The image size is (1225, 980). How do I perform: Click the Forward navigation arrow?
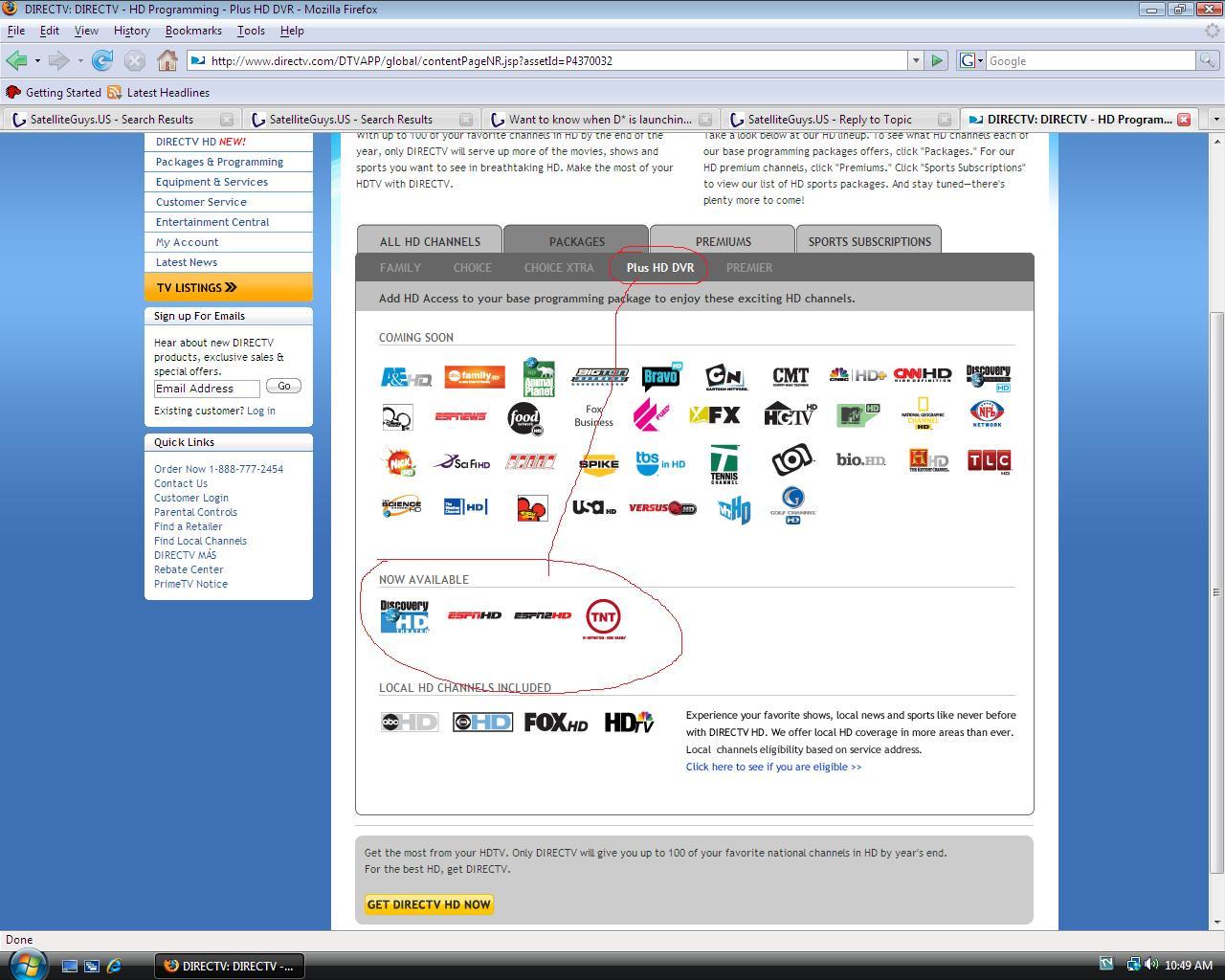pos(58,60)
